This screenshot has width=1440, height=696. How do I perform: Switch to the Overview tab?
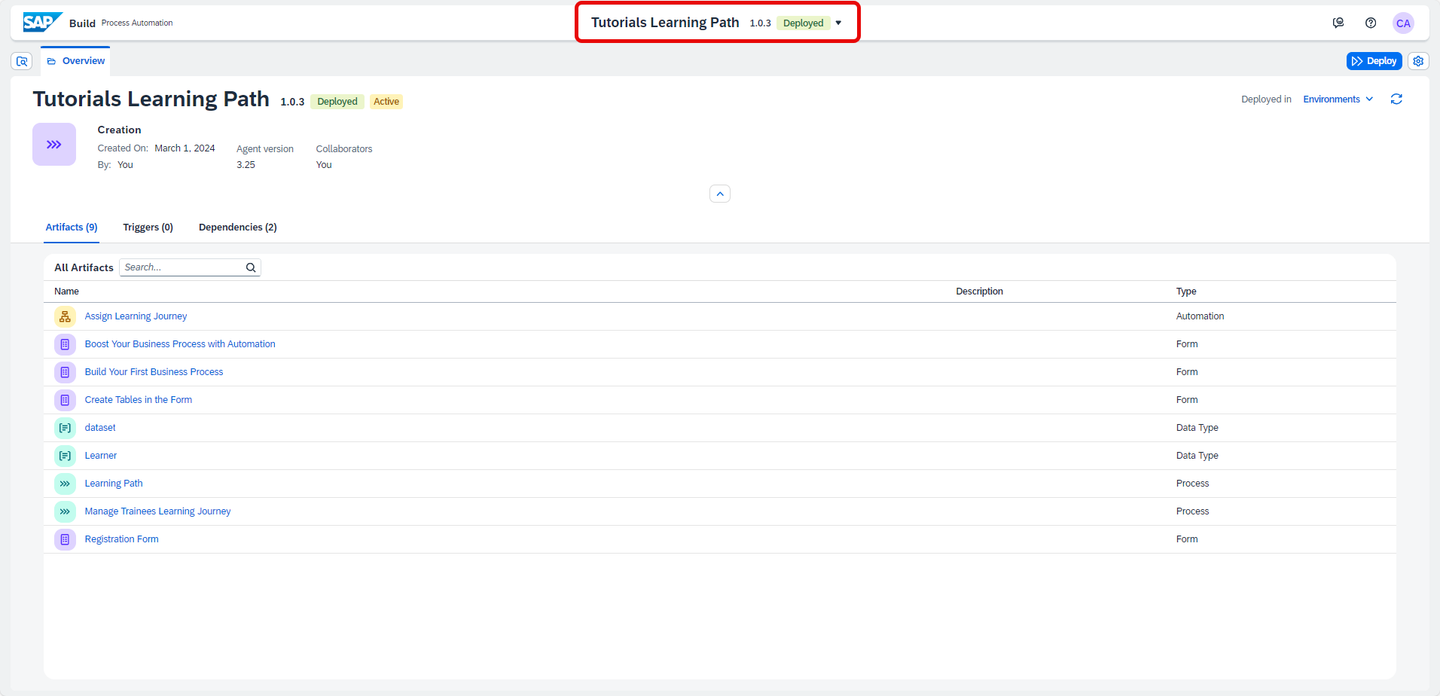pyautogui.click(x=76, y=61)
